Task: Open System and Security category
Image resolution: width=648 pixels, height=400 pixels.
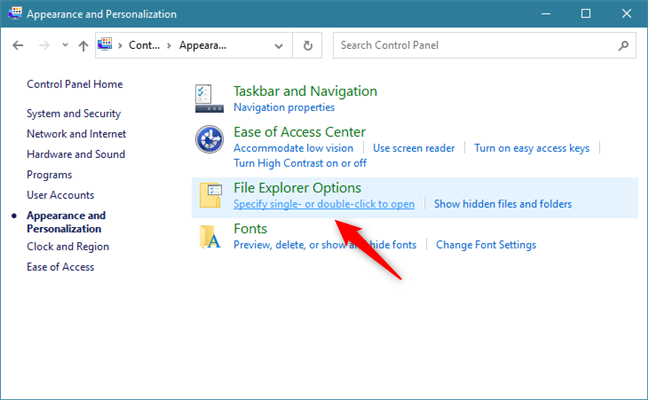Action: (x=74, y=114)
